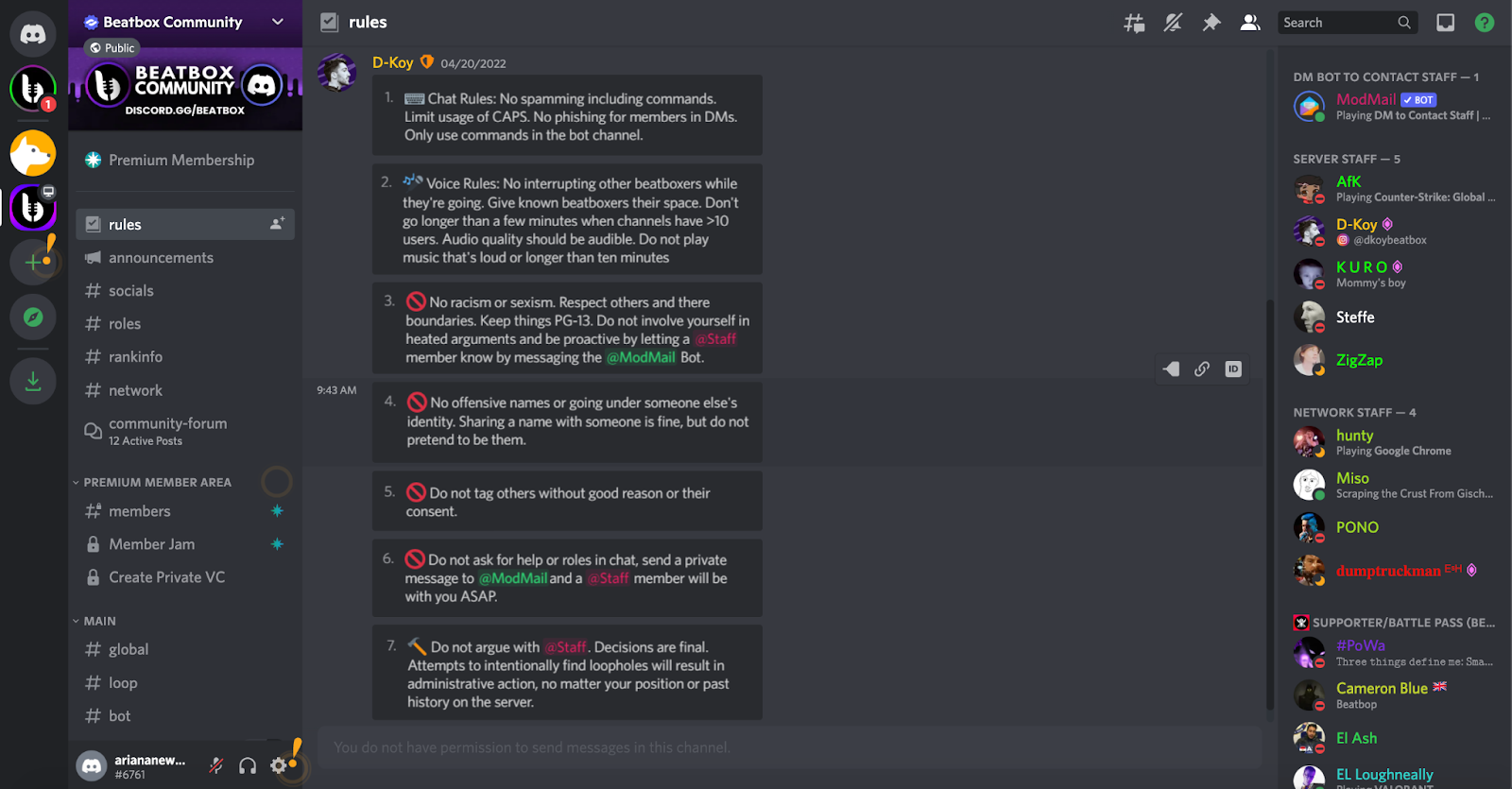Open notification settings bell icon
1512x789 pixels.
coord(1173,23)
